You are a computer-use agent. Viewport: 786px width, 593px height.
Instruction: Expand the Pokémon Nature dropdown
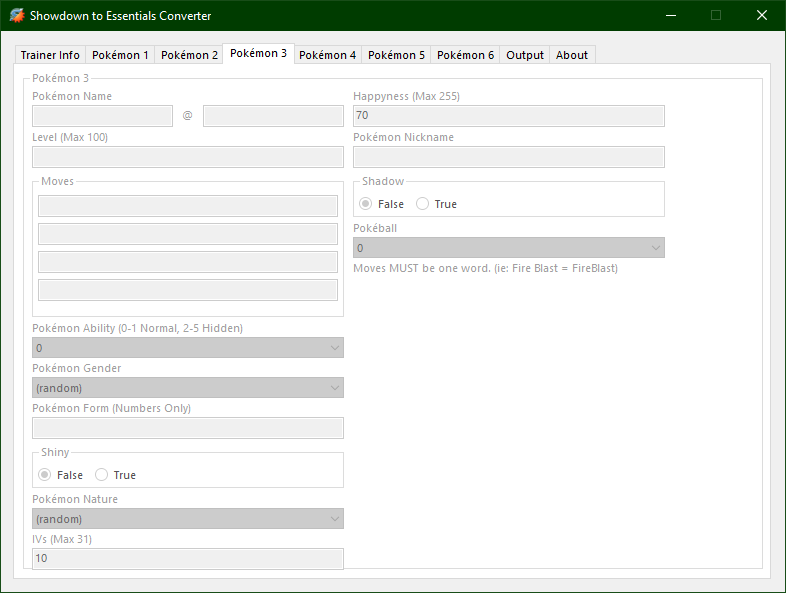(188, 519)
